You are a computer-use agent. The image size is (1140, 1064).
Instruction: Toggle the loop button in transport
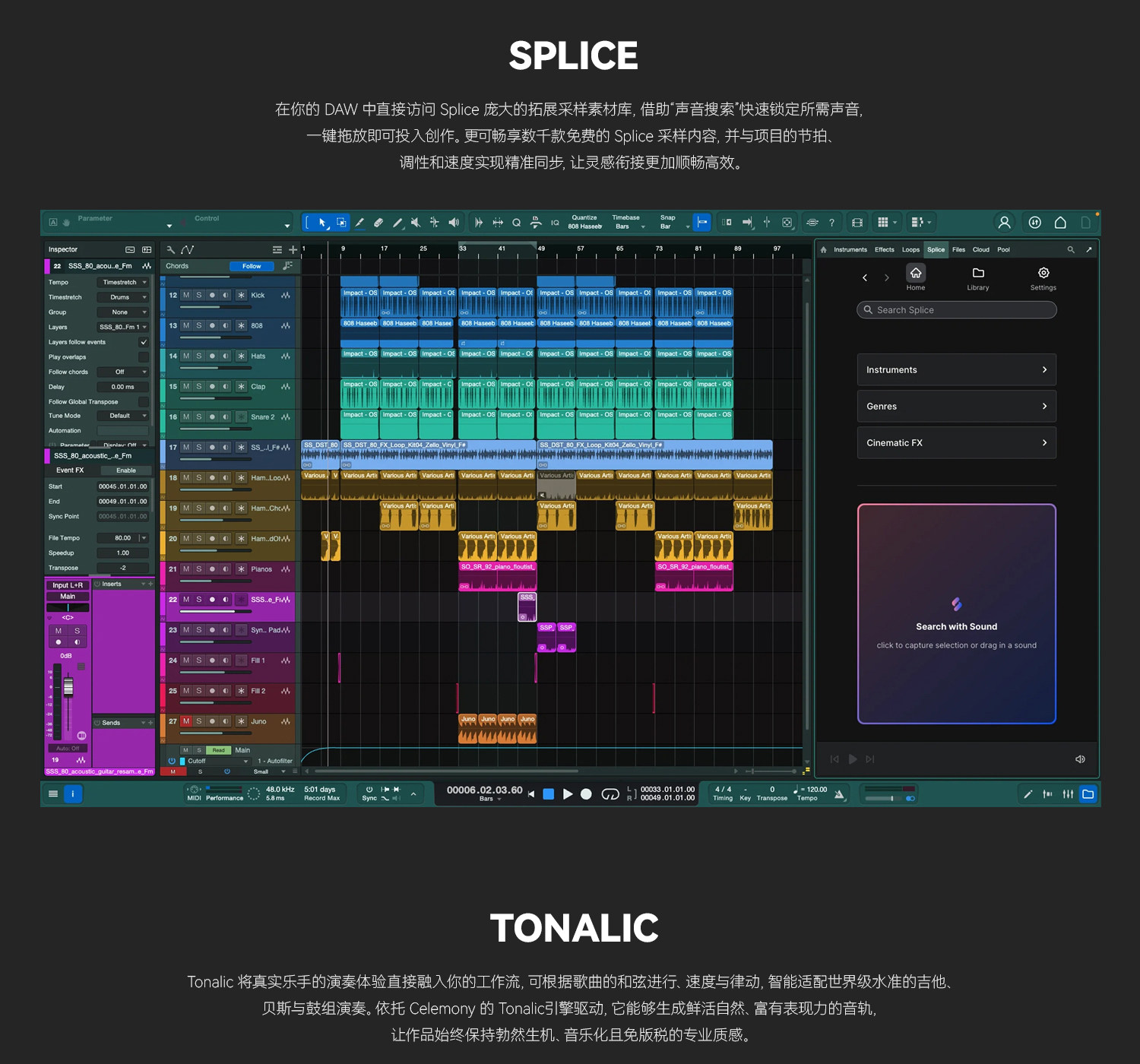click(610, 794)
